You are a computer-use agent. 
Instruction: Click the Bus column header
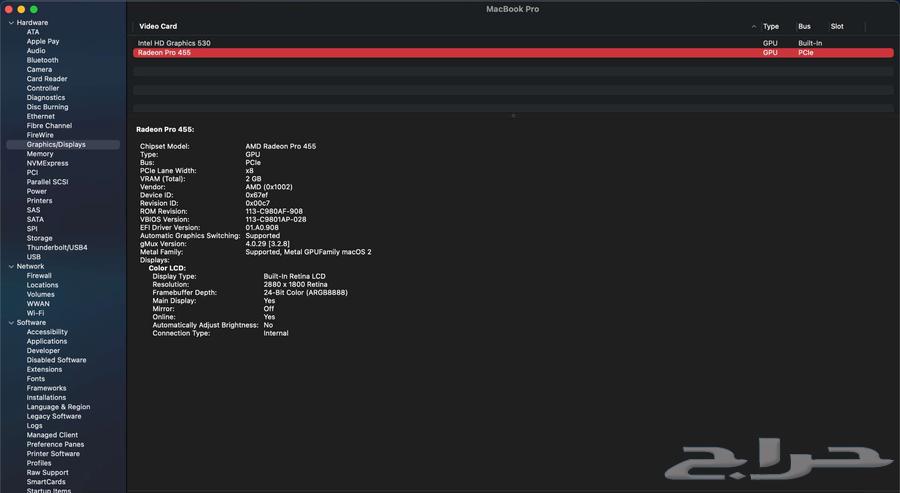click(804, 26)
